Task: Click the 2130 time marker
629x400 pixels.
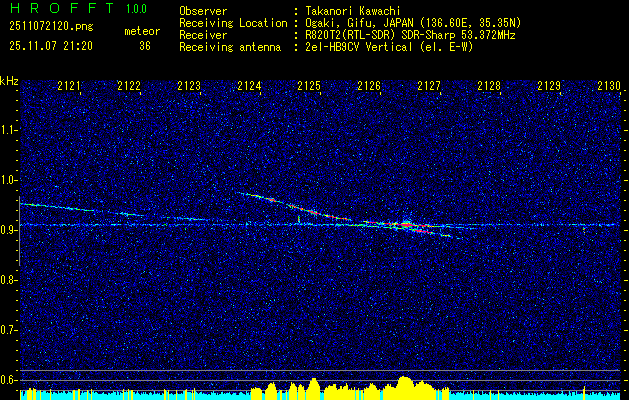Action: pyautogui.click(x=609, y=86)
